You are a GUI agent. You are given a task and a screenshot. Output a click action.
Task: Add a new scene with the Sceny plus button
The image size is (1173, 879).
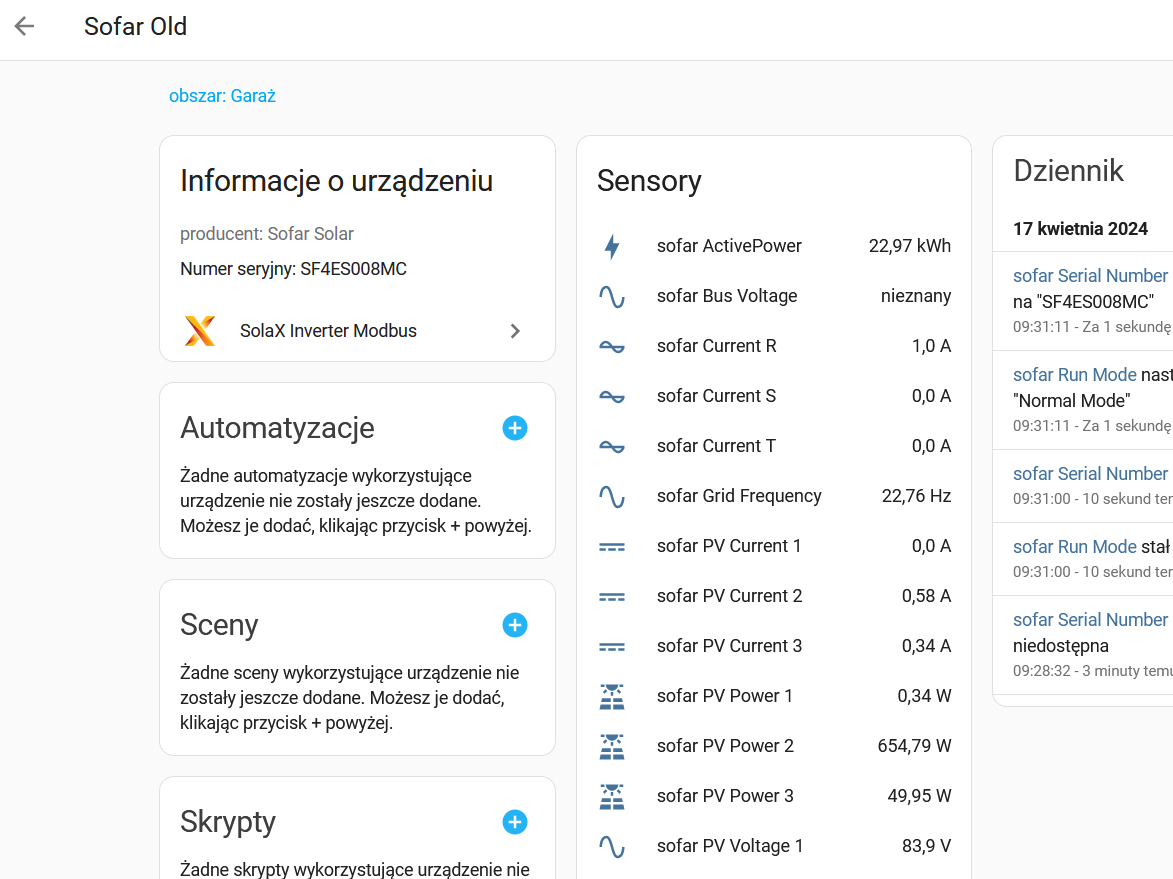click(x=515, y=625)
